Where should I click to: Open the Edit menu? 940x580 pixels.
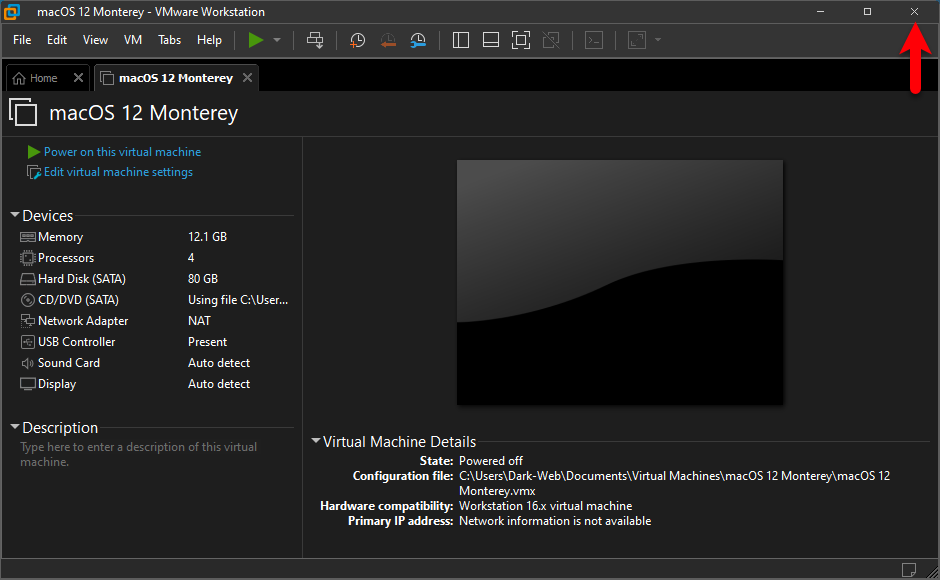[x=57, y=40]
